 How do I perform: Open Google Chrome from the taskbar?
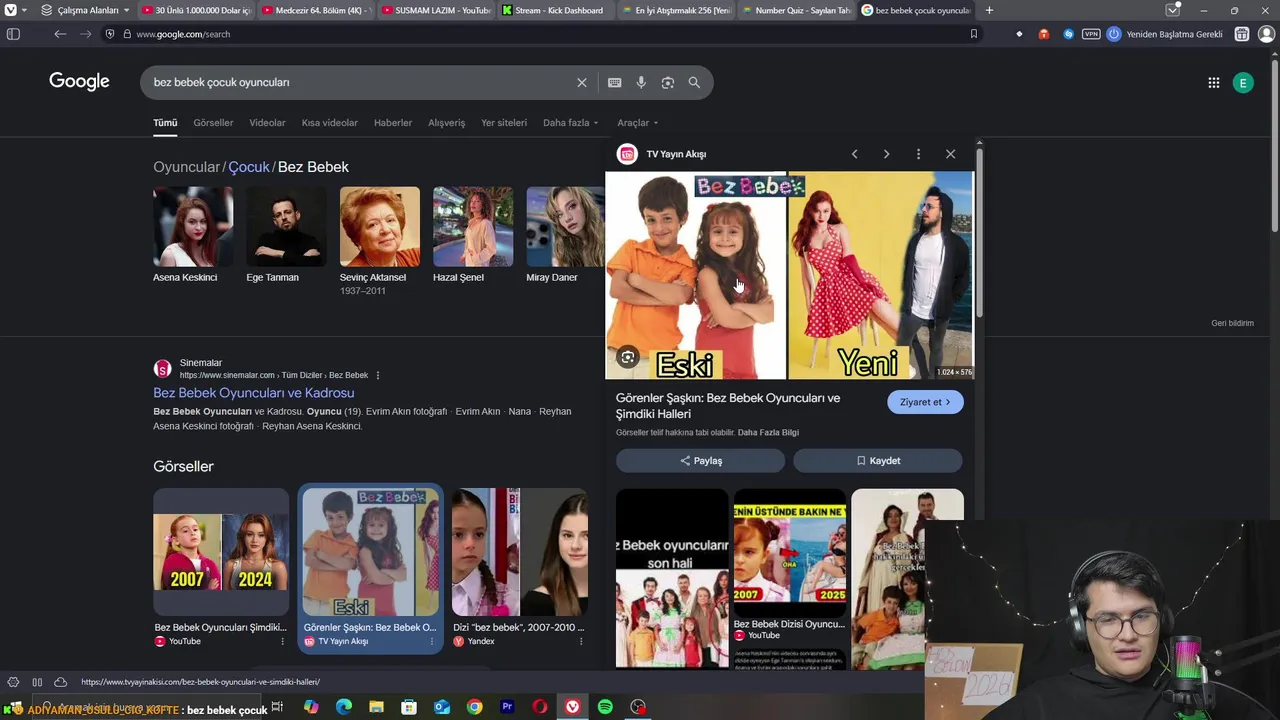point(474,707)
